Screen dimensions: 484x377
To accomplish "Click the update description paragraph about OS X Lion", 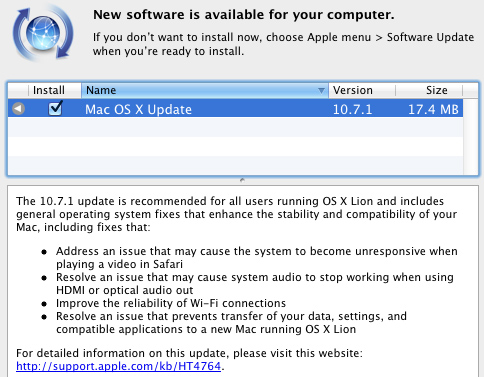I will (x=236, y=214).
